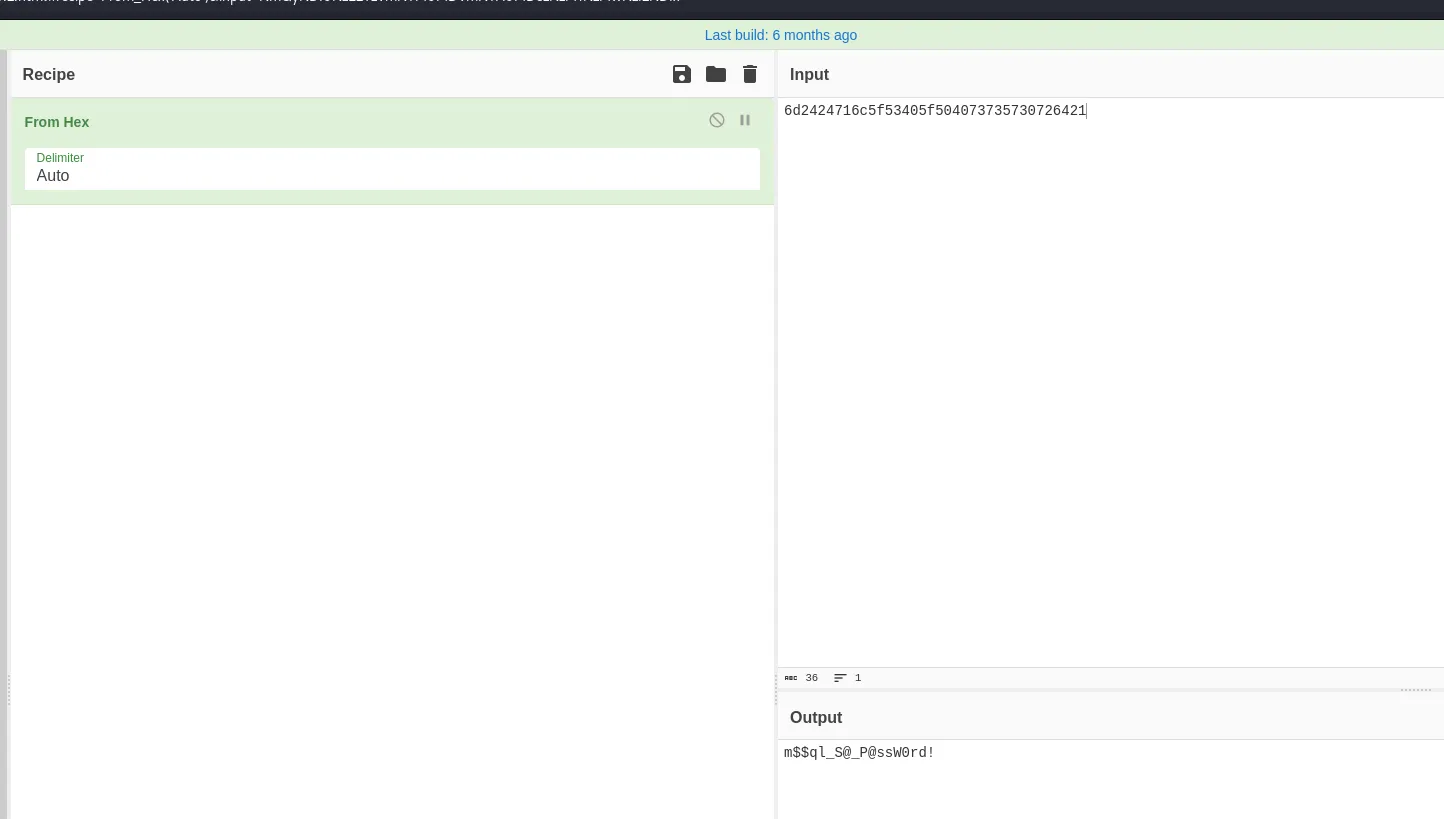Select the From Hex operation title

click(x=57, y=122)
